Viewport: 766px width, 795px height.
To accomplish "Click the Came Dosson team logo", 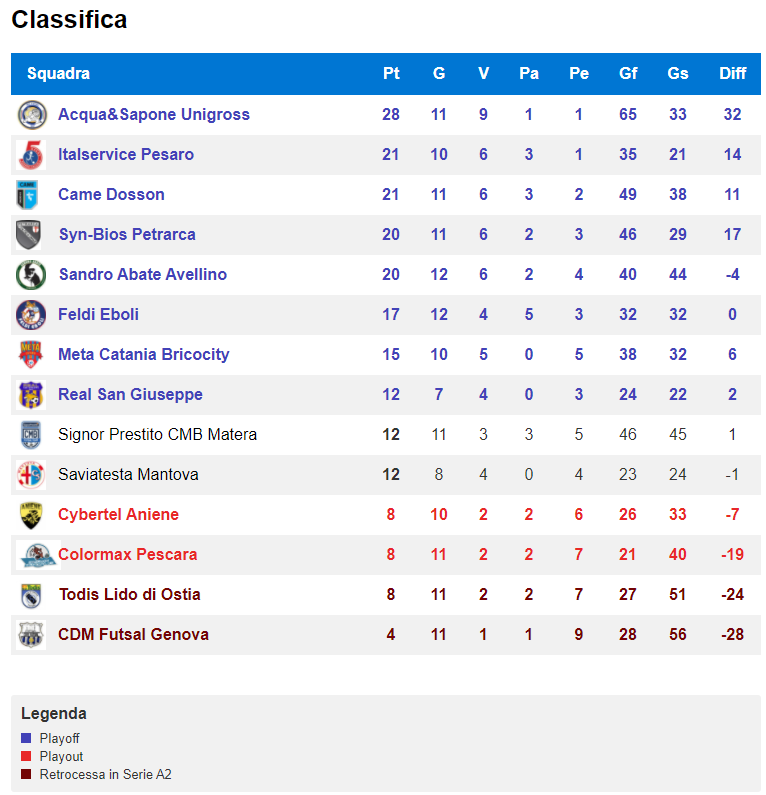I will pyautogui.click(x=27, y=195).
